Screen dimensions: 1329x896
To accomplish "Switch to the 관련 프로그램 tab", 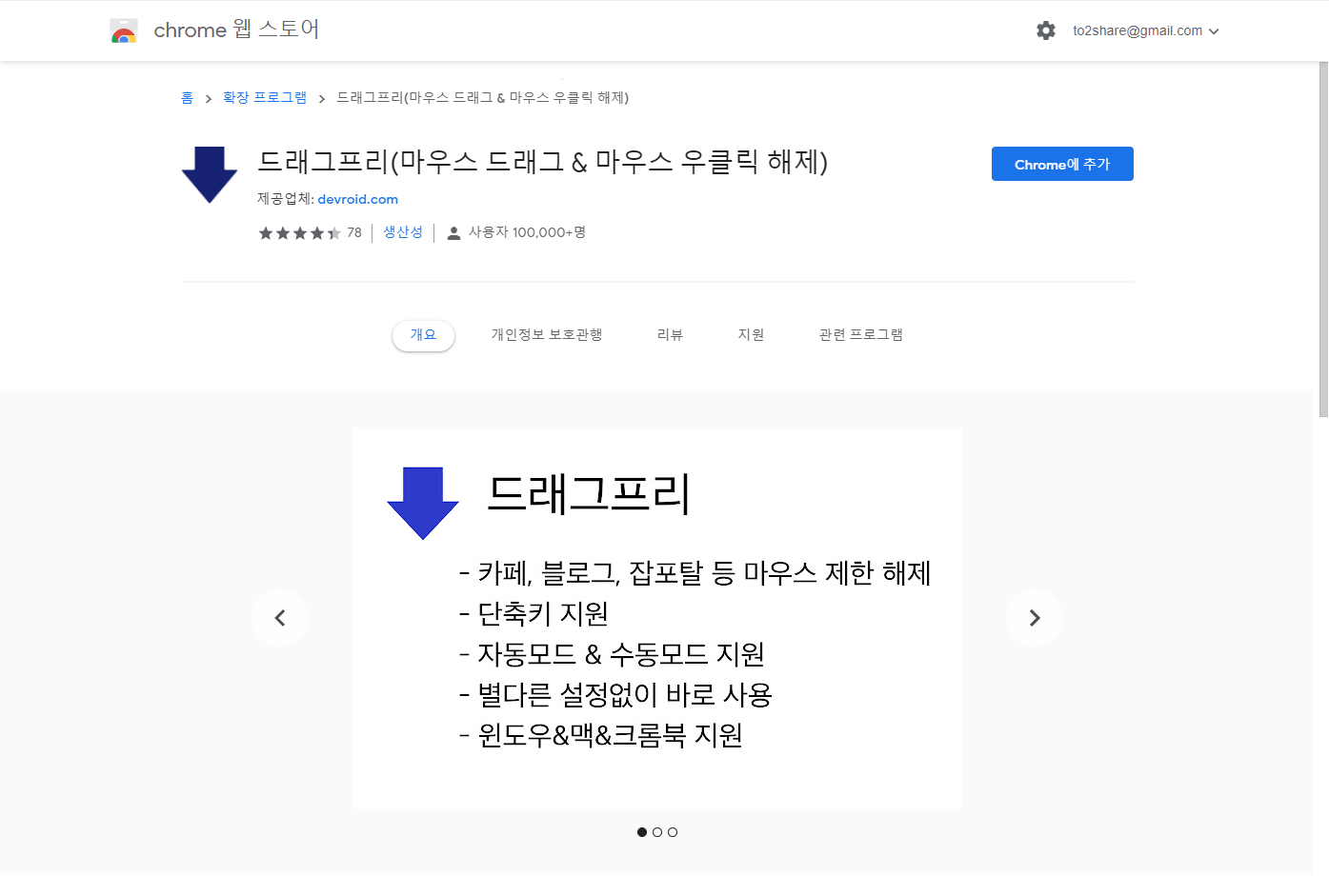I will [x=861, y=335].
